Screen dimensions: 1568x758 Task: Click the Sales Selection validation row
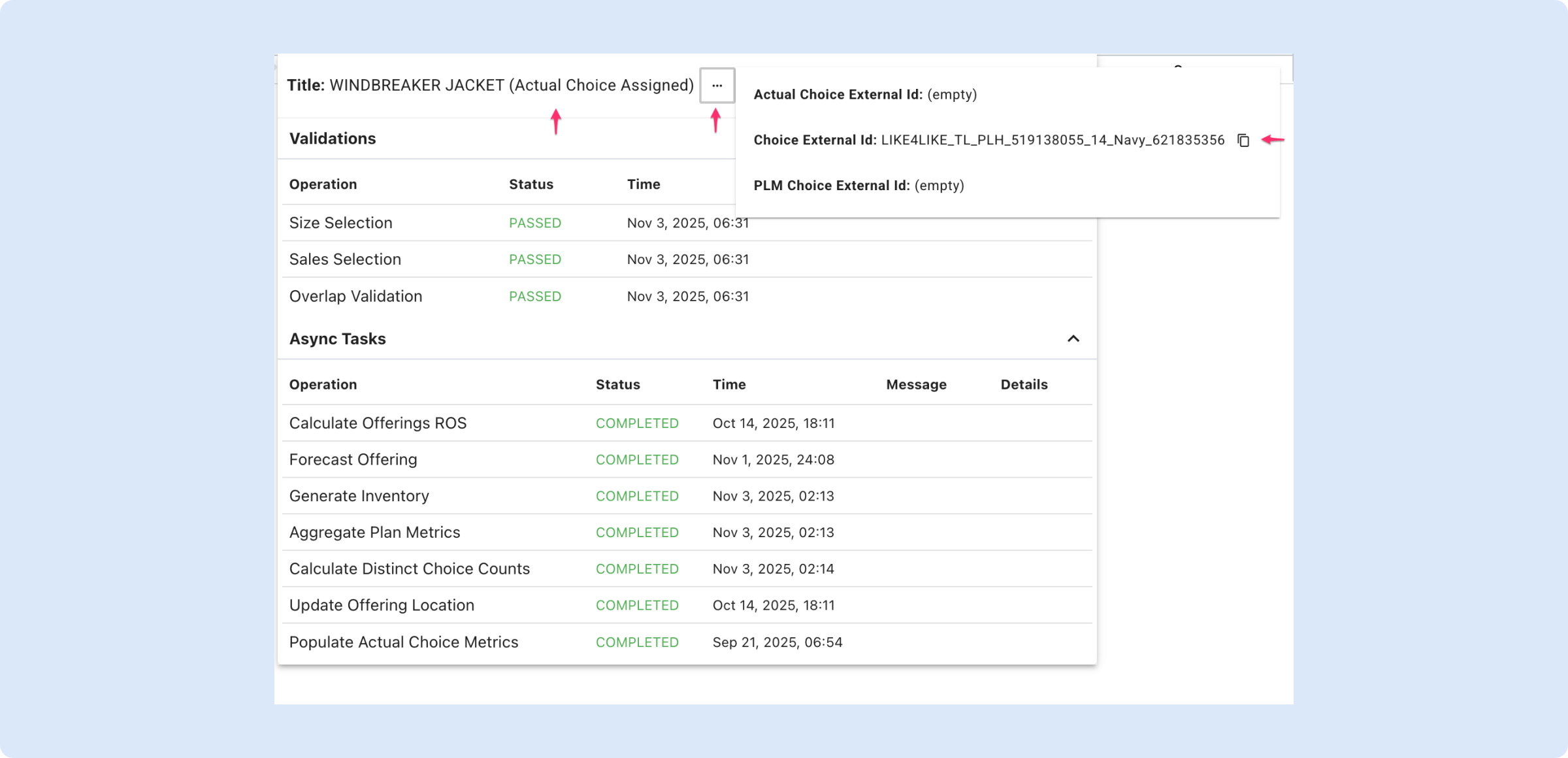(x=345, y=259)
